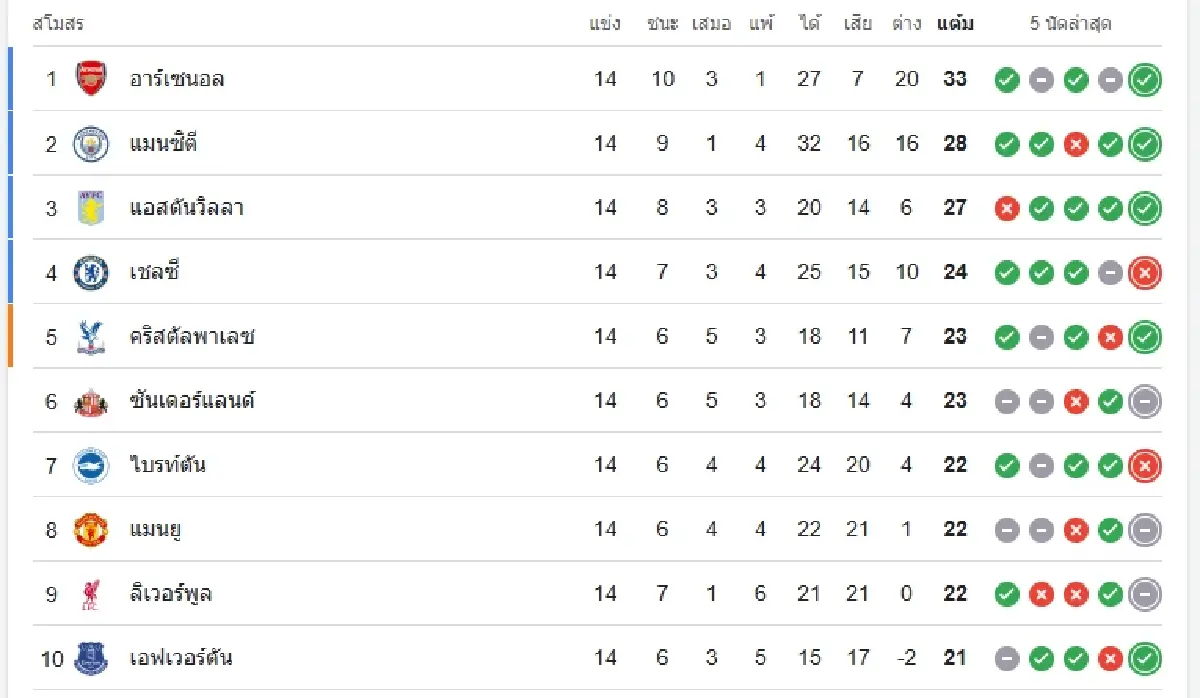Click the 5 นัดล่าสุด column header
Screen dimensions: 1200x698
[1070, 24]
